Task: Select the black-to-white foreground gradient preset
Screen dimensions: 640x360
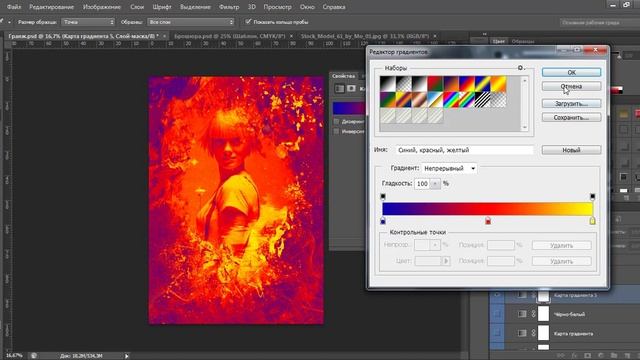Action: (x=387, y=84)
